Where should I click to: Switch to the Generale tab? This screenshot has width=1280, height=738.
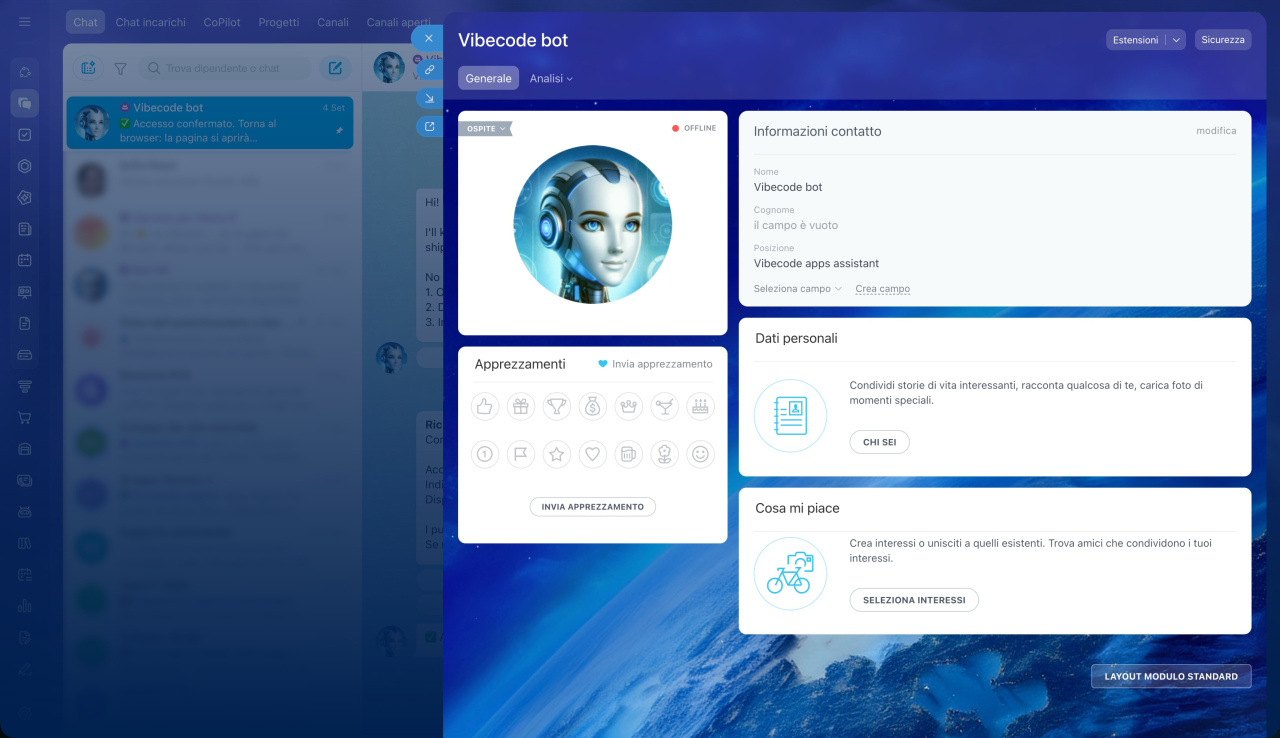488,78
